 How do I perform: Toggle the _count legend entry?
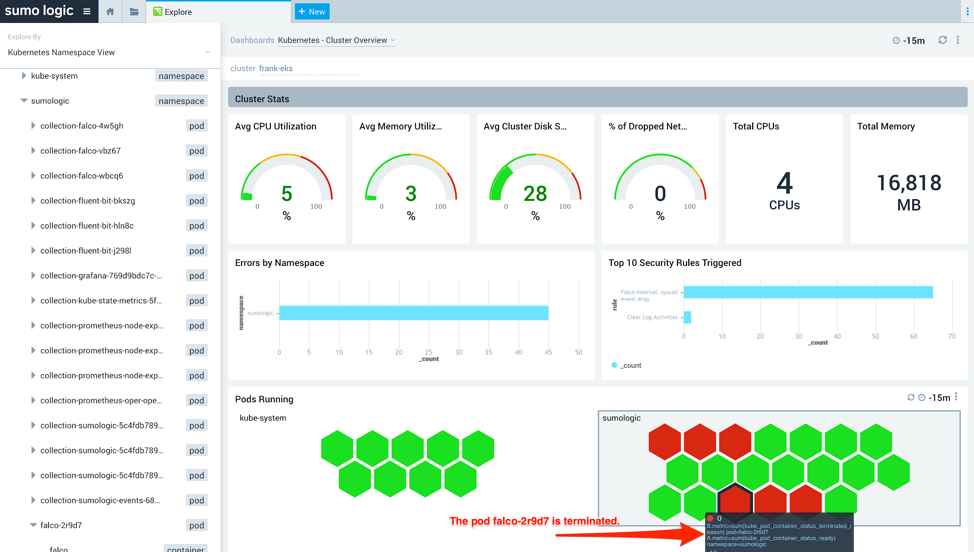626,365
